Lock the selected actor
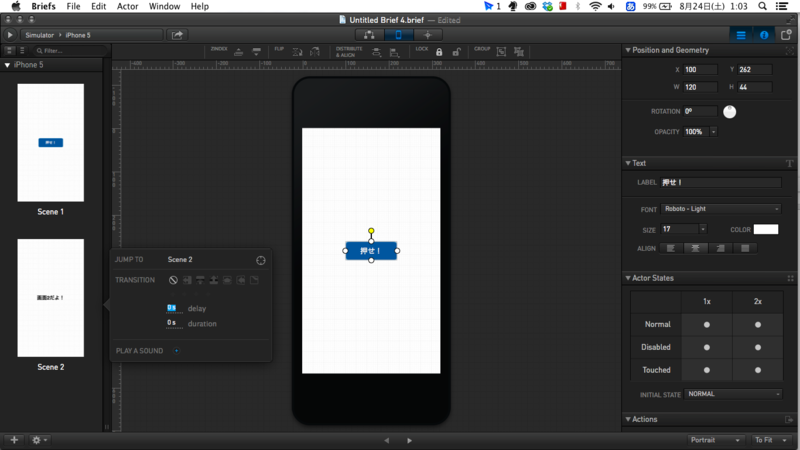Screen dimensions: 800x450 pos(439,52)
